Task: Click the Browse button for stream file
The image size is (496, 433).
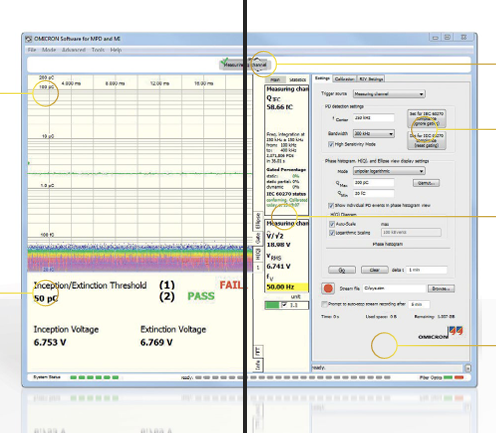Action: pos(441,289)
